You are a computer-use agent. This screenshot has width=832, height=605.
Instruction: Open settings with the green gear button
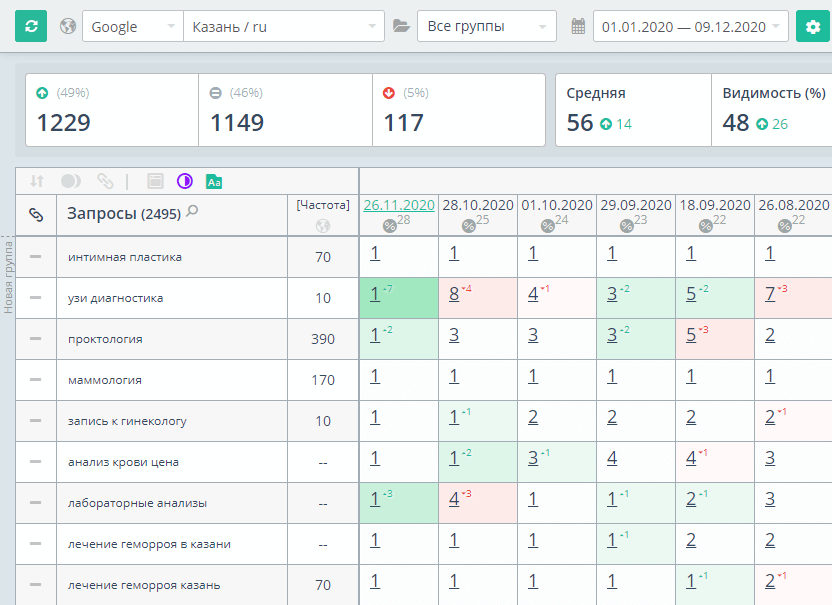[x=812, y=26]
